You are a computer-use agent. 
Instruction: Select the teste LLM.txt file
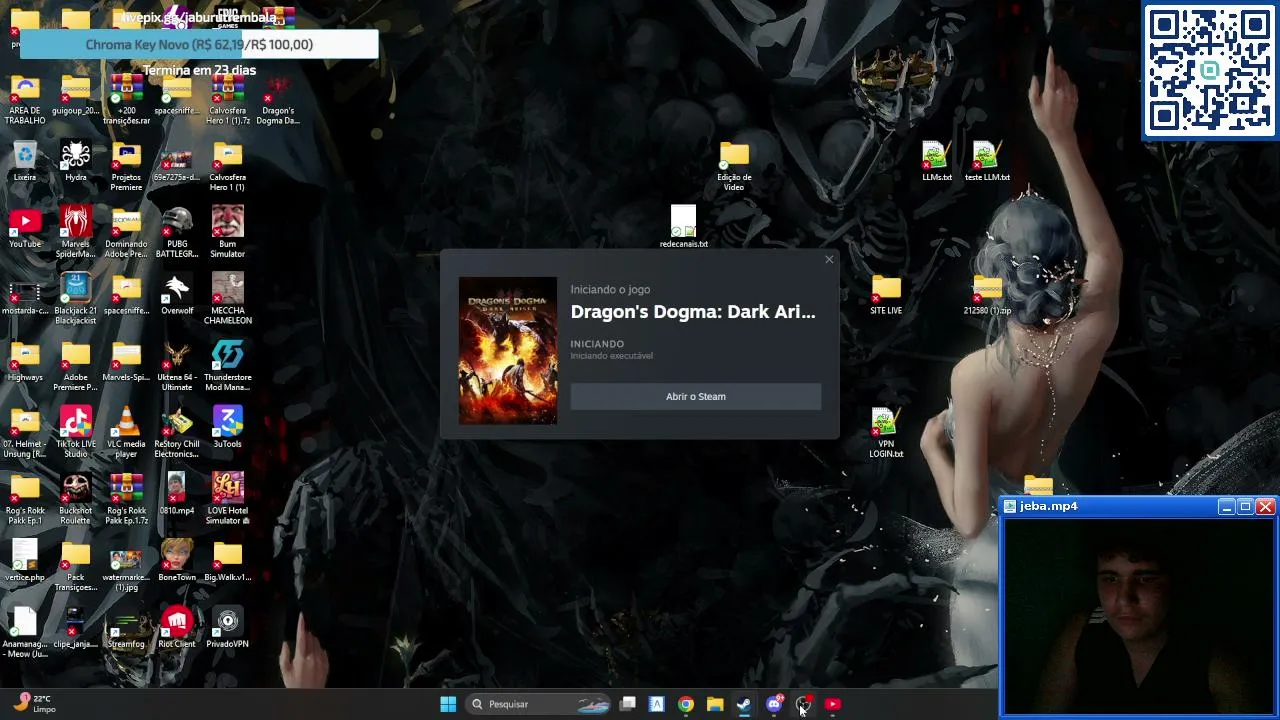tap(987, 162)
